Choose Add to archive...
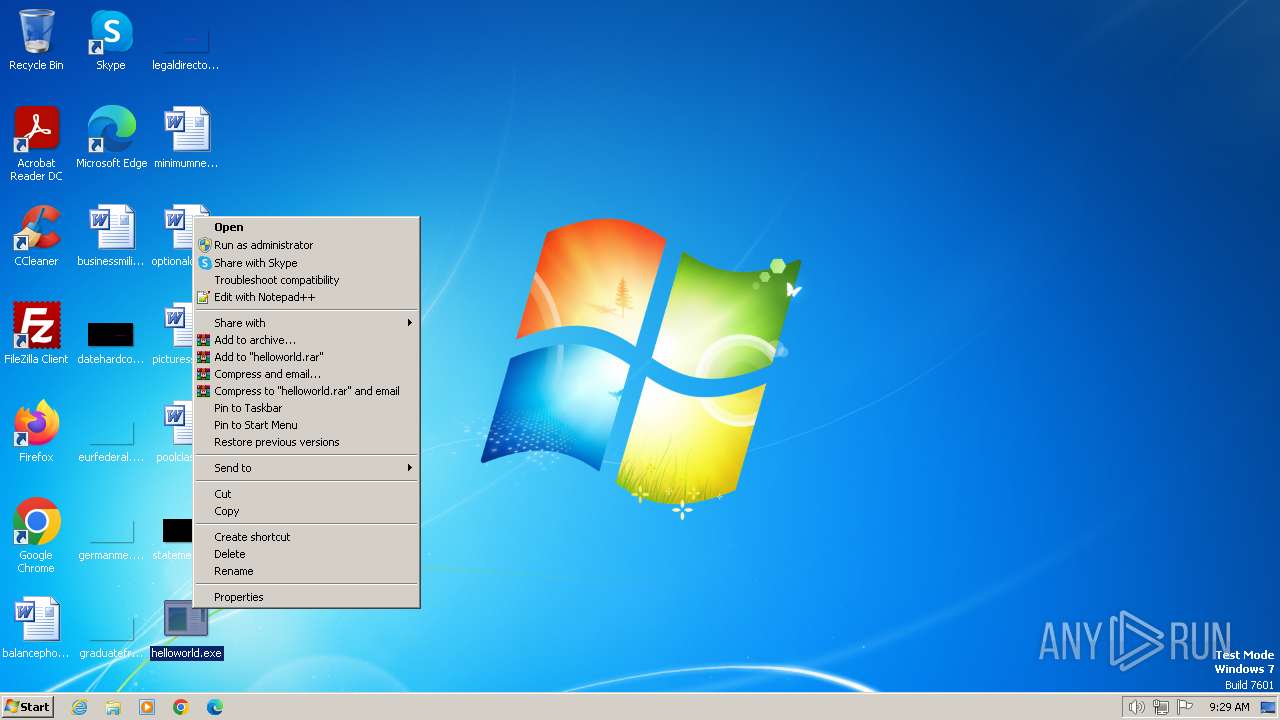 [307, 340]
